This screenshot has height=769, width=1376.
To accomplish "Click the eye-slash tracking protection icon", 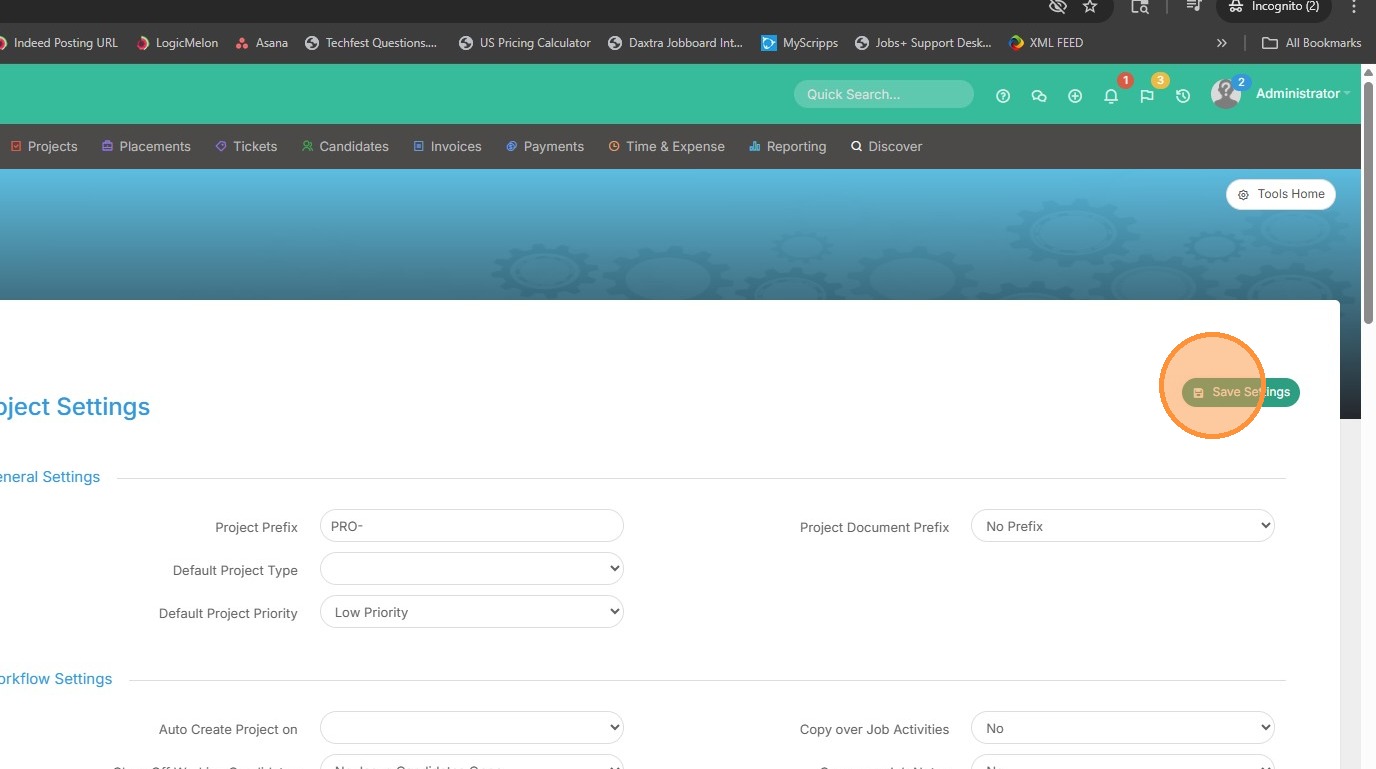I will (1057, 6).
